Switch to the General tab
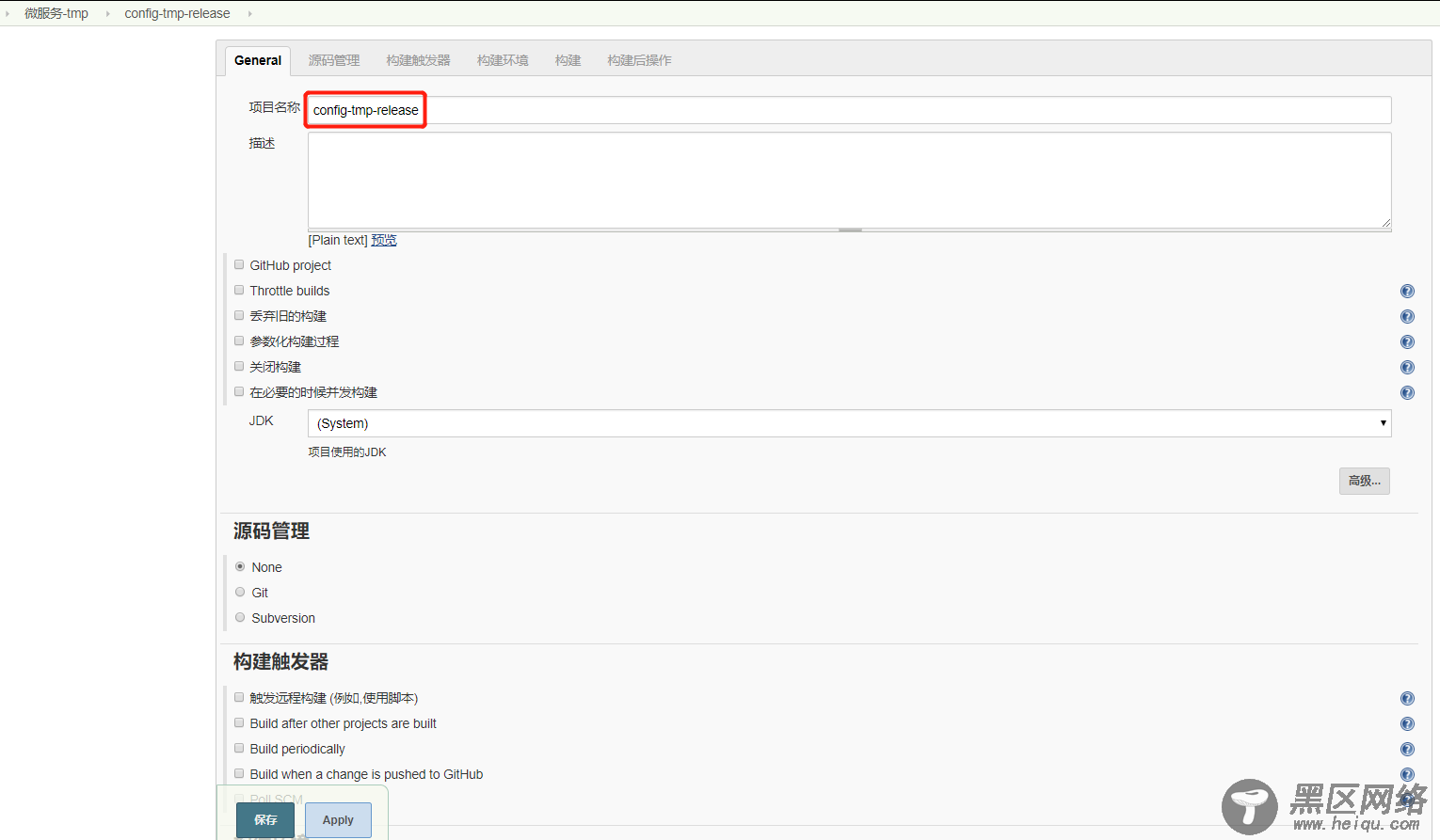This screenshot has height=840, width=1440. 258,60
